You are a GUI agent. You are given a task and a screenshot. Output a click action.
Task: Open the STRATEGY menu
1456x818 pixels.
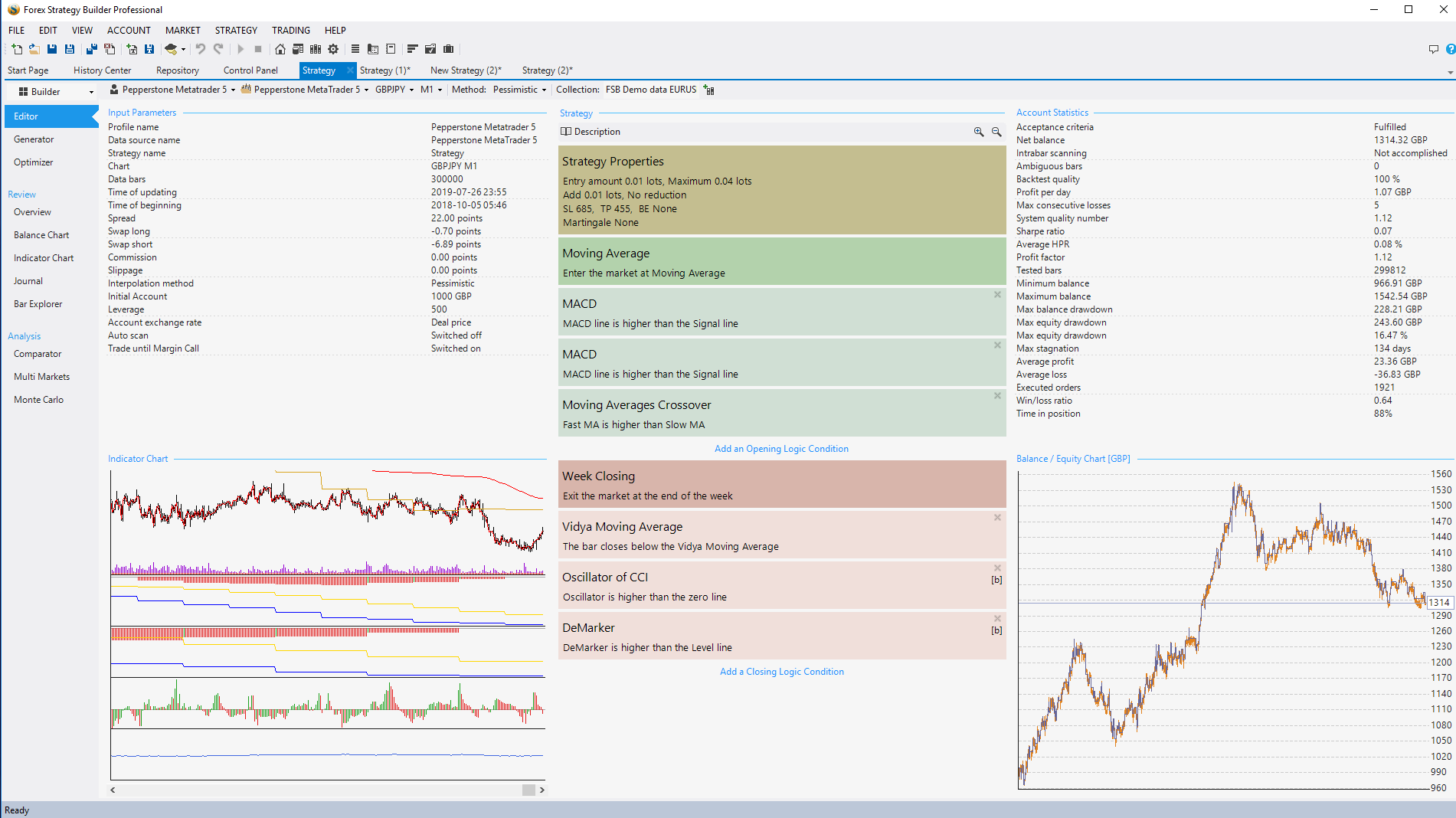point(236,31)
